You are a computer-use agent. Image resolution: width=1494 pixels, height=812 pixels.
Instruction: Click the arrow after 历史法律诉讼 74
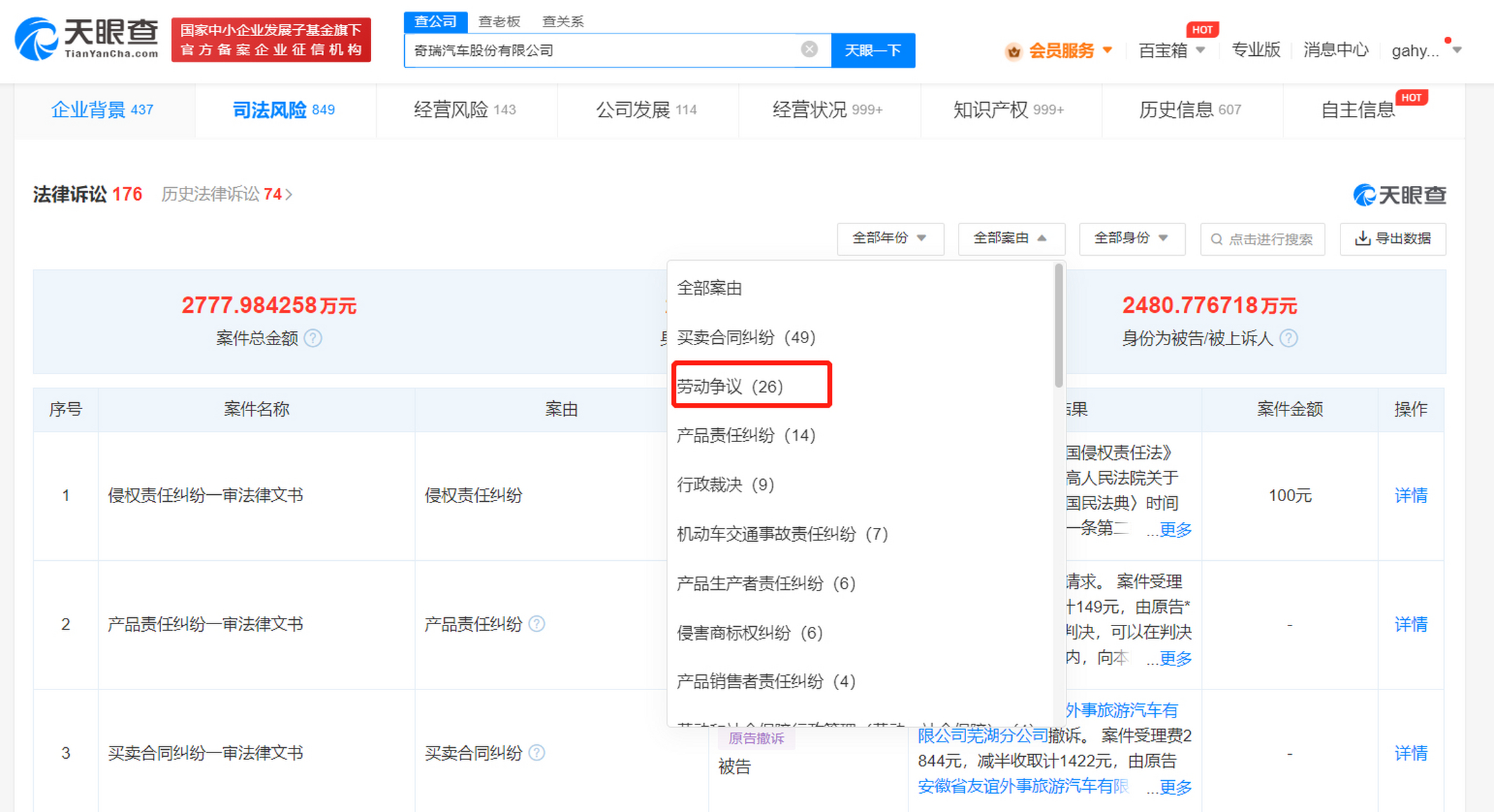(x=289, y=195)
